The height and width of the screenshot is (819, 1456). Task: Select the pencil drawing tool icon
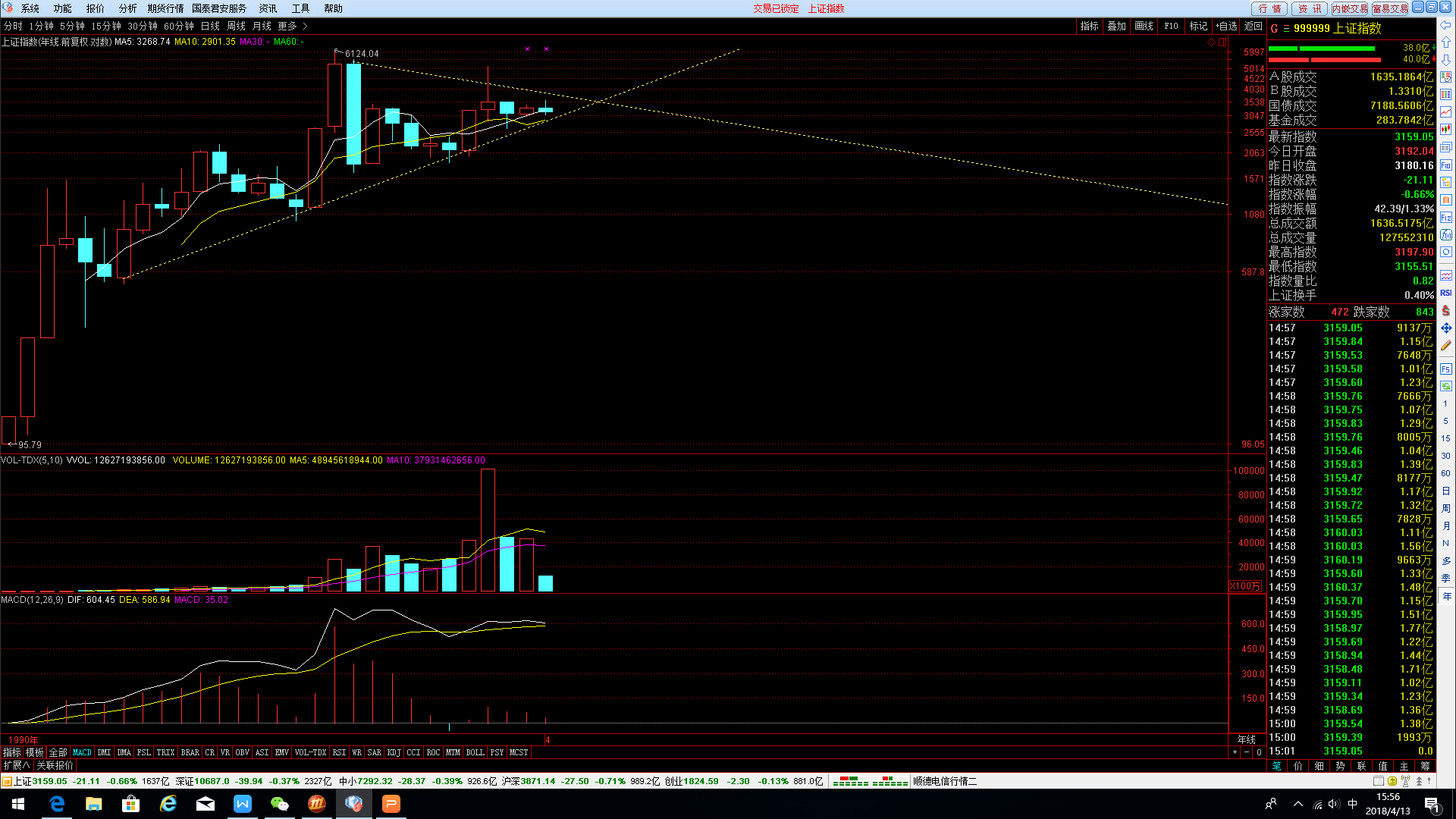coord(1446,346)
